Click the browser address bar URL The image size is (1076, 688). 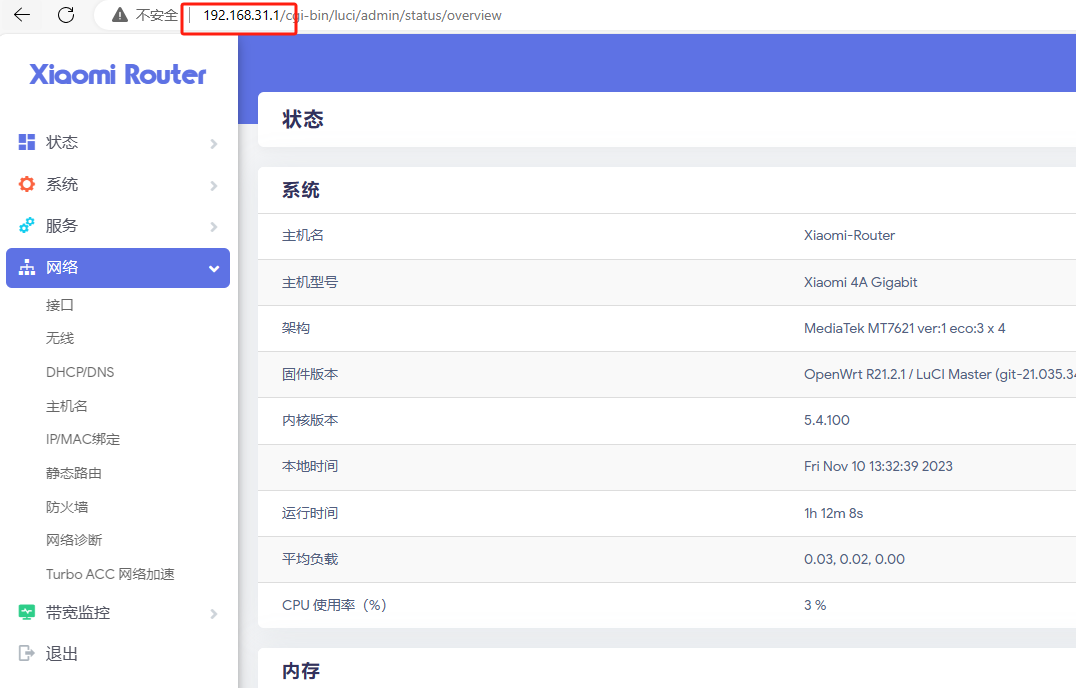click(x=352, y=15)
